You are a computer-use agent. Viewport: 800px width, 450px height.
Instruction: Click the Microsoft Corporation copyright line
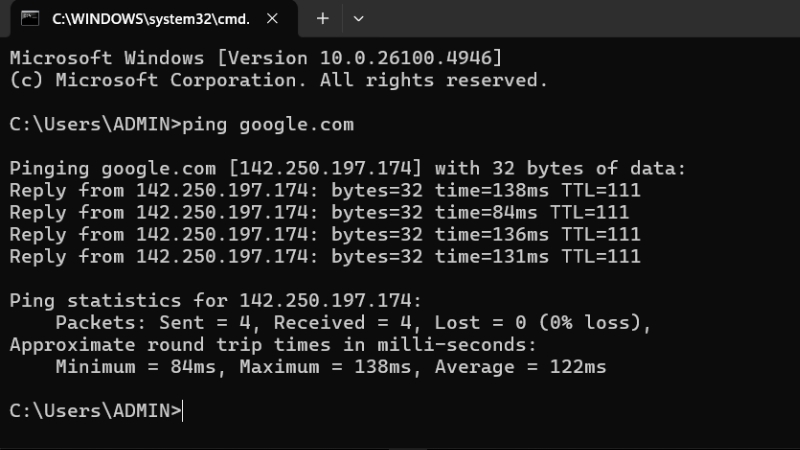279,80
